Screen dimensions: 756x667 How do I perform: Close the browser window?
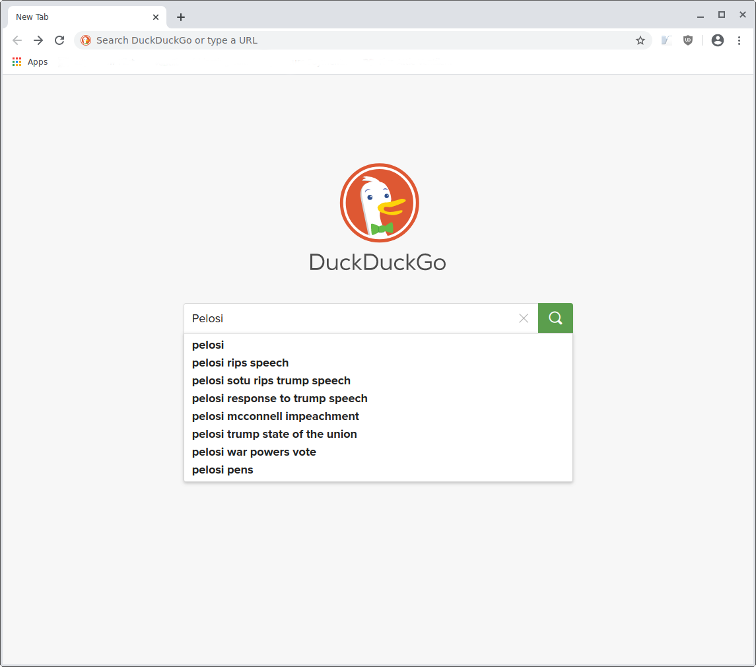(743, 15)
